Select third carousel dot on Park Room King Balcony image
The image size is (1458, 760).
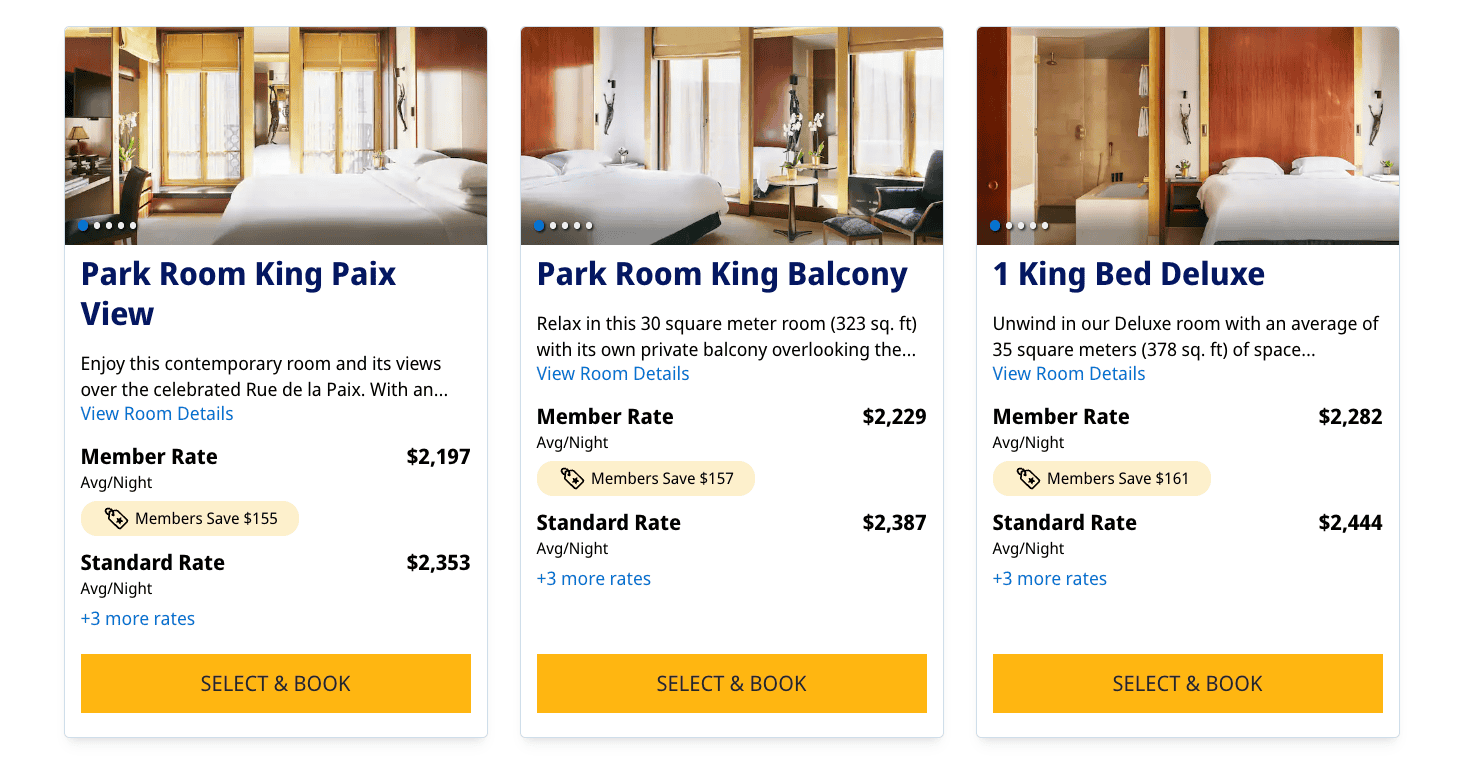pyautogui.click(x=564, y=225)
